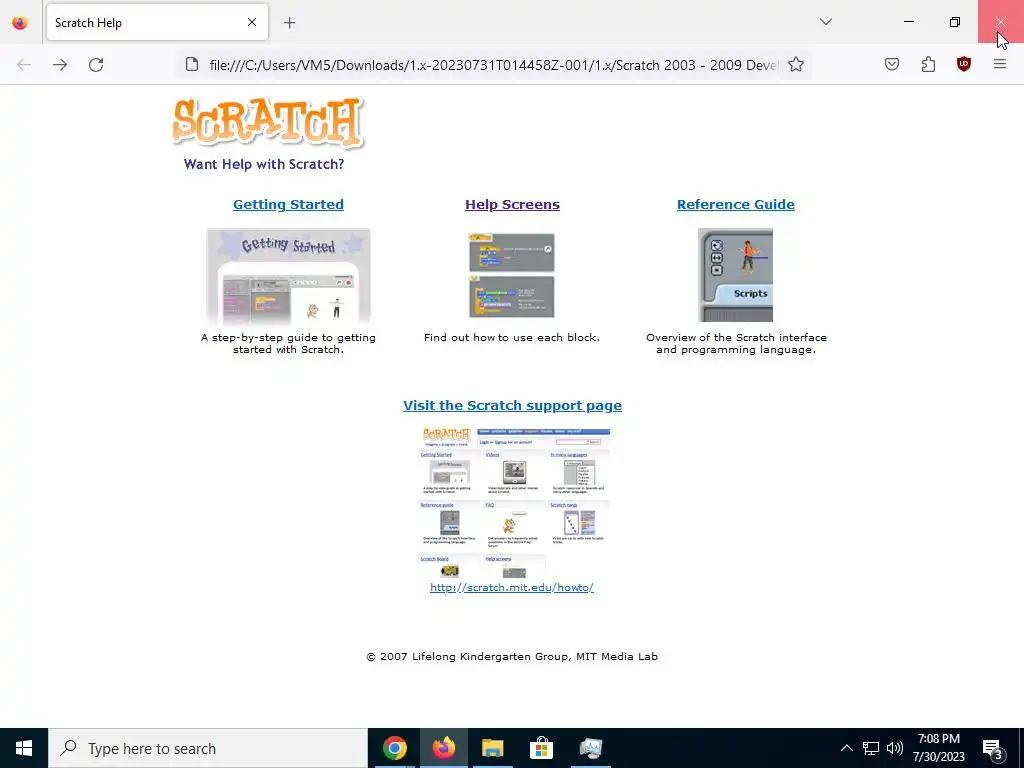Restore down the Firefox window
1024x768 pixels.
(955, 22)
